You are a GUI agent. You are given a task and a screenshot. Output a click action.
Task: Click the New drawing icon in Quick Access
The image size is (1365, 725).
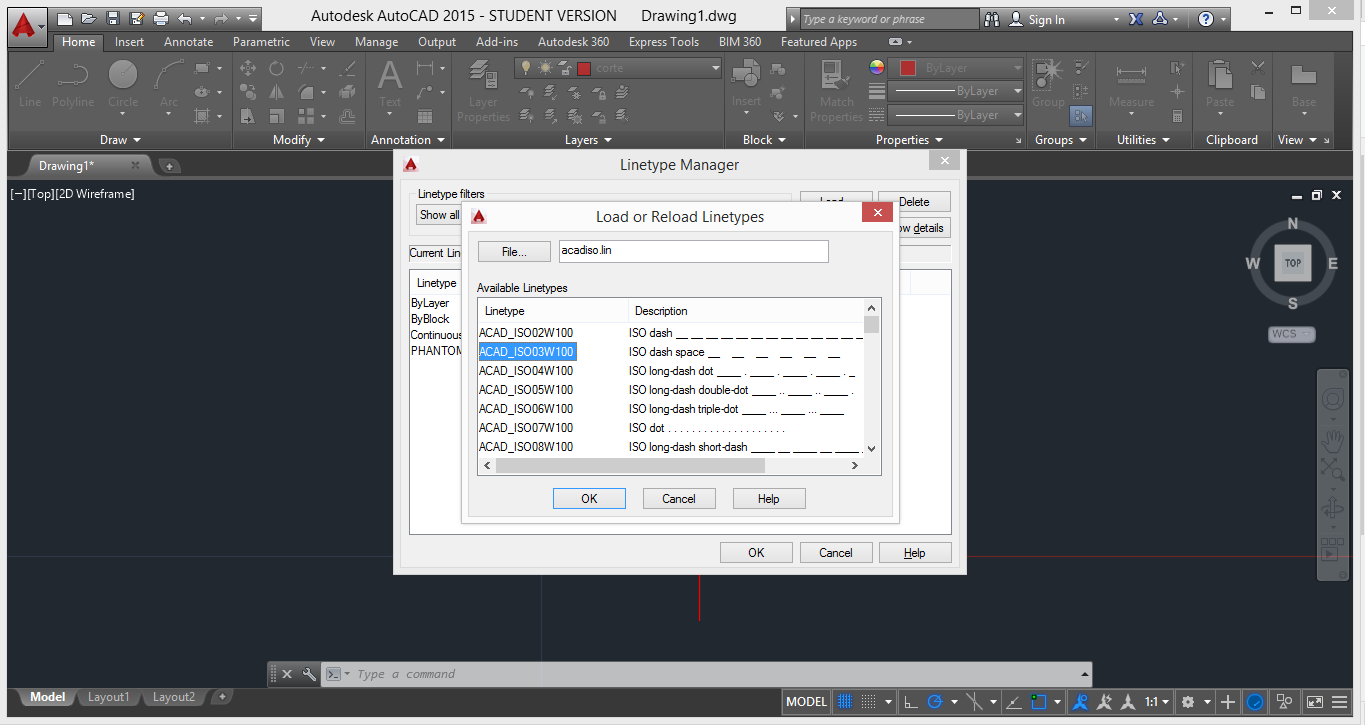pos(65,18)
